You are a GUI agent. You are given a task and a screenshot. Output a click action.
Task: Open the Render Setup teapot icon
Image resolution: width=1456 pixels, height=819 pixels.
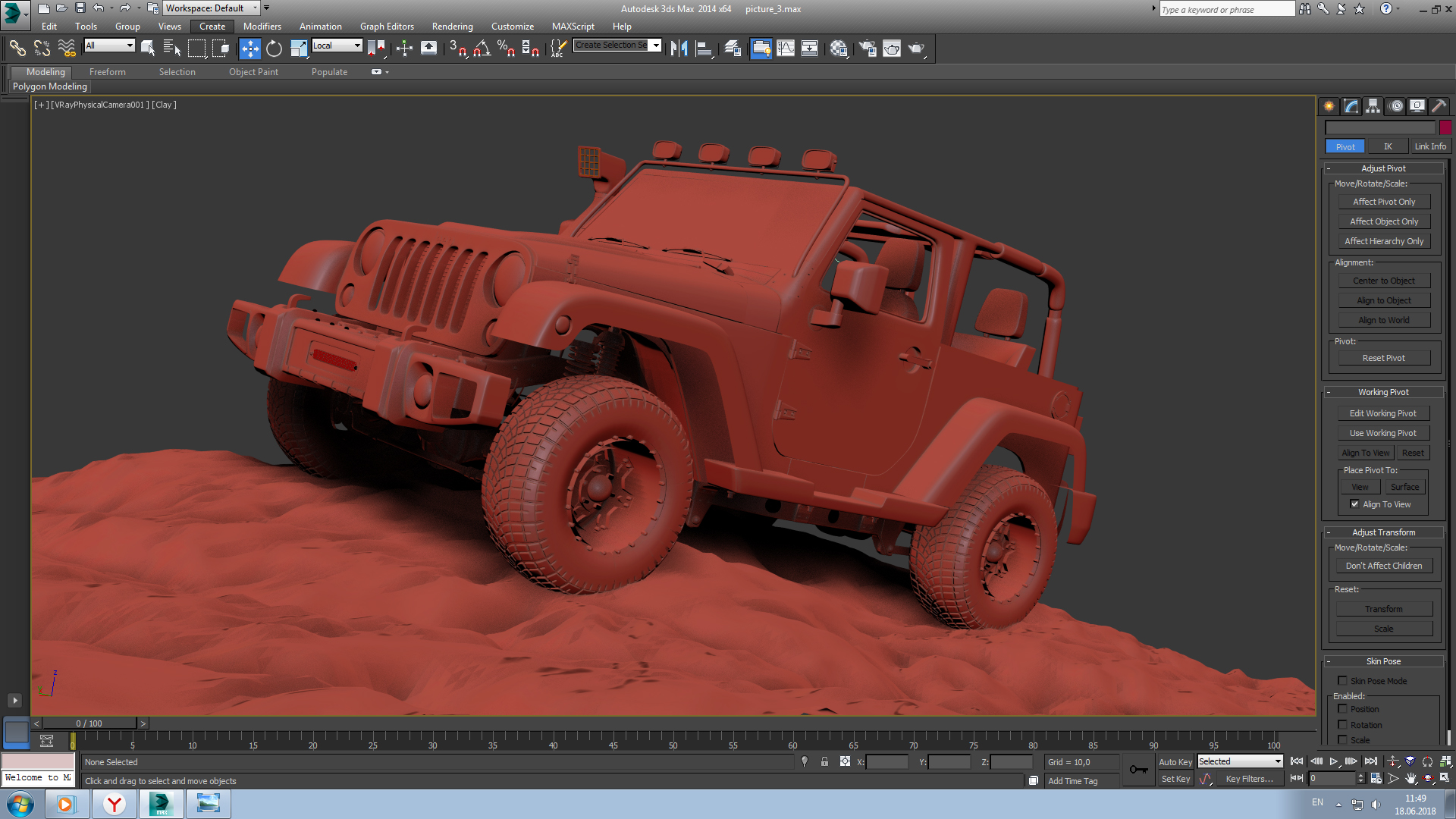coord(867,49)
